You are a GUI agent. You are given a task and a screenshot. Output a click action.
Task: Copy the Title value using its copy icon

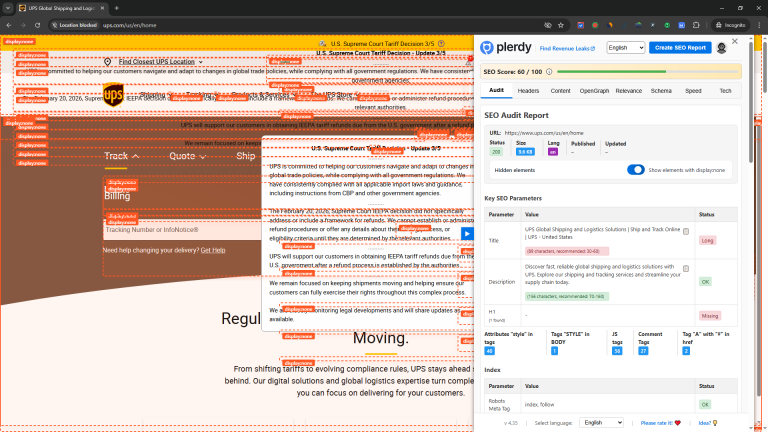pyautogui.click(x=686, y=231)
